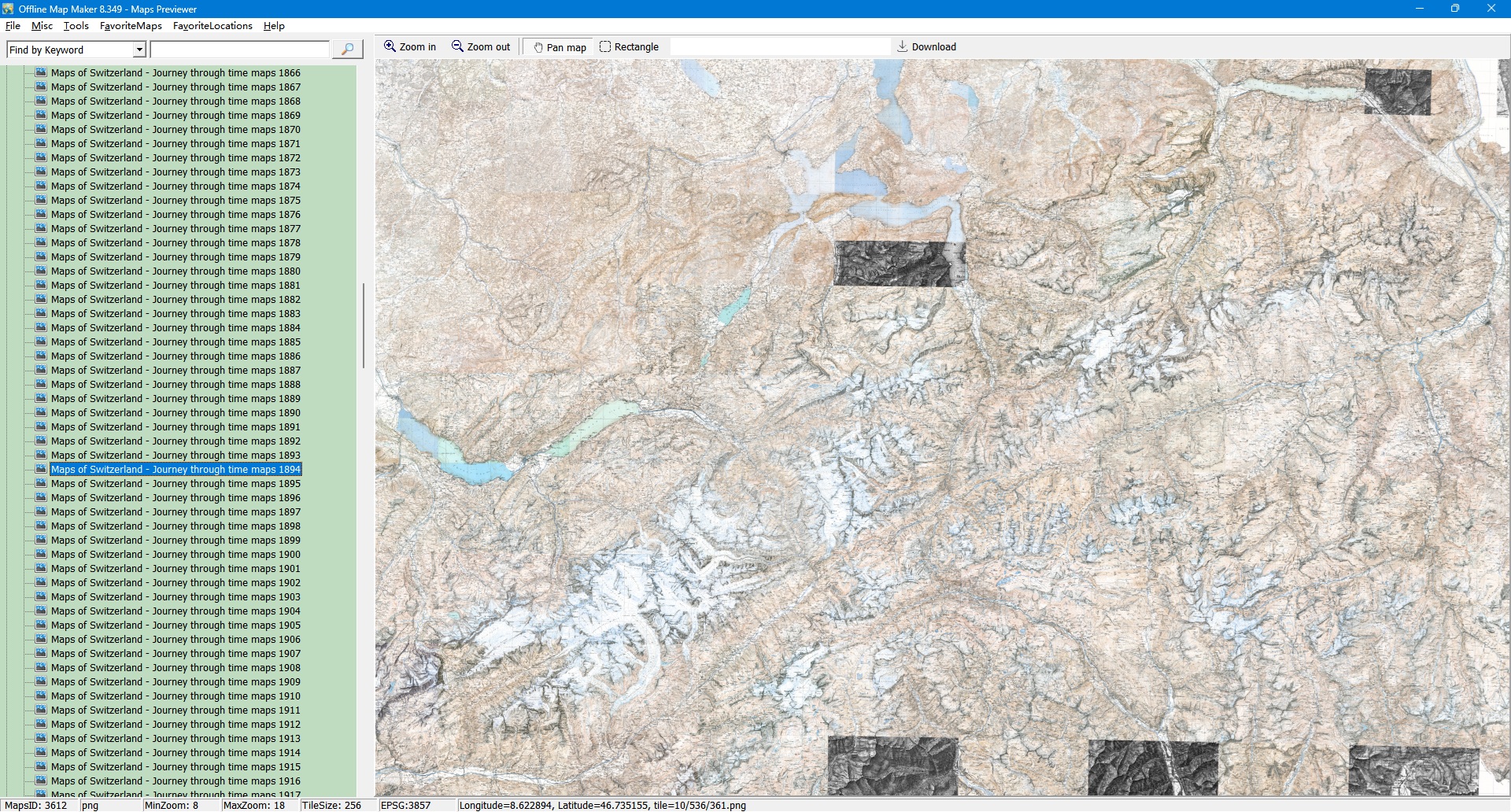Click the magnifier search icon button
Screen dimensions: 1511x812
pos(347,50)
